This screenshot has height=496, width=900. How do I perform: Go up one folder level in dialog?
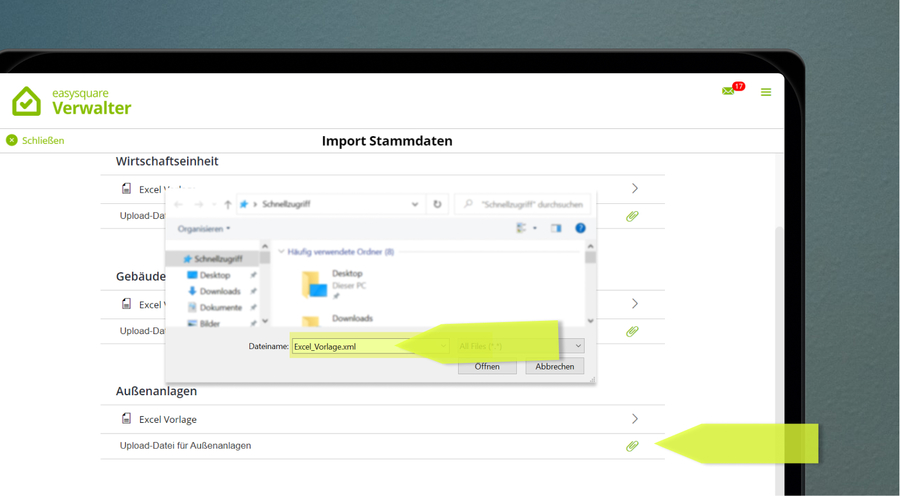tap(227, 204)
